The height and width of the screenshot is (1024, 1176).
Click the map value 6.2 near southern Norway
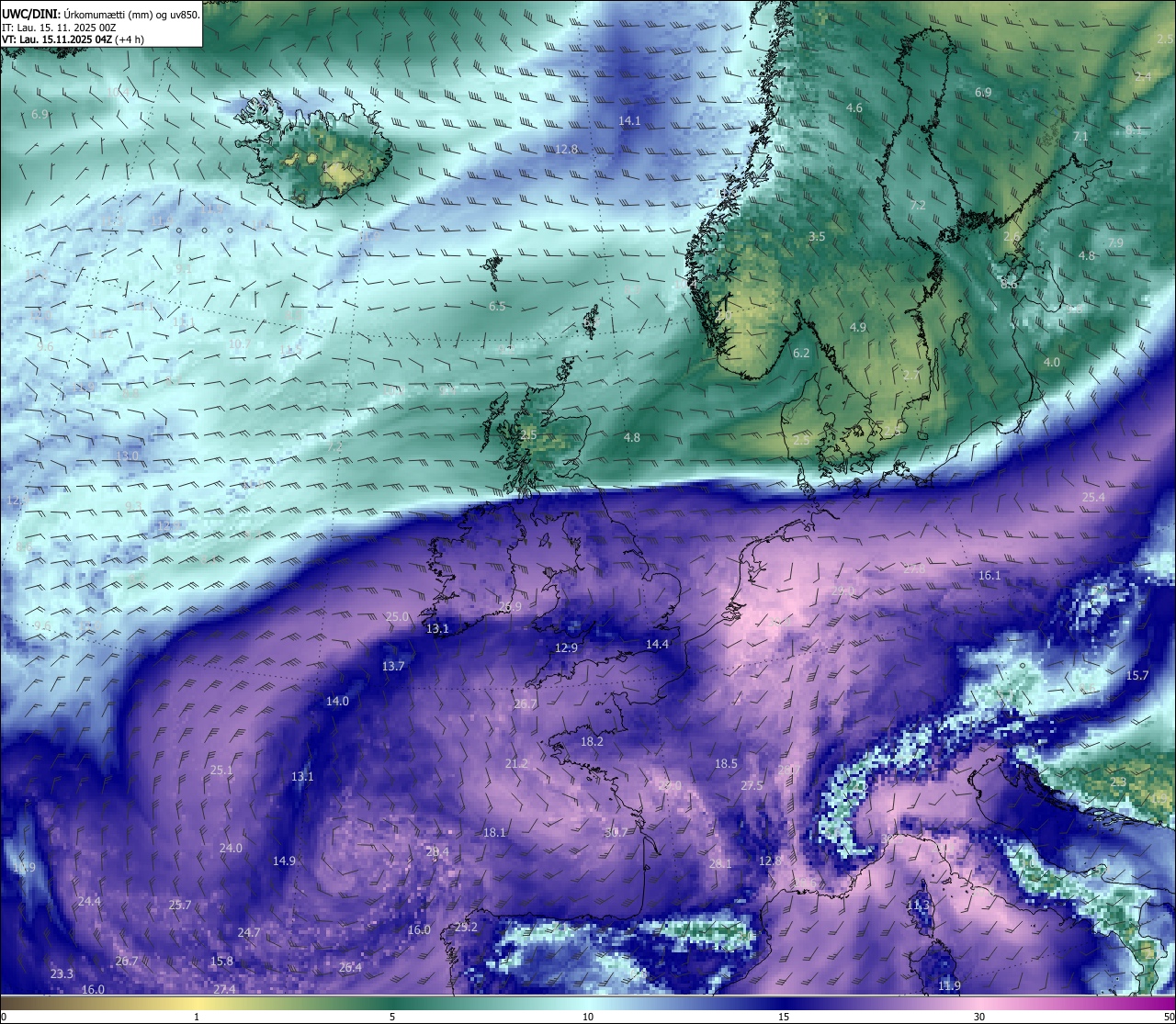coord(801,354)
